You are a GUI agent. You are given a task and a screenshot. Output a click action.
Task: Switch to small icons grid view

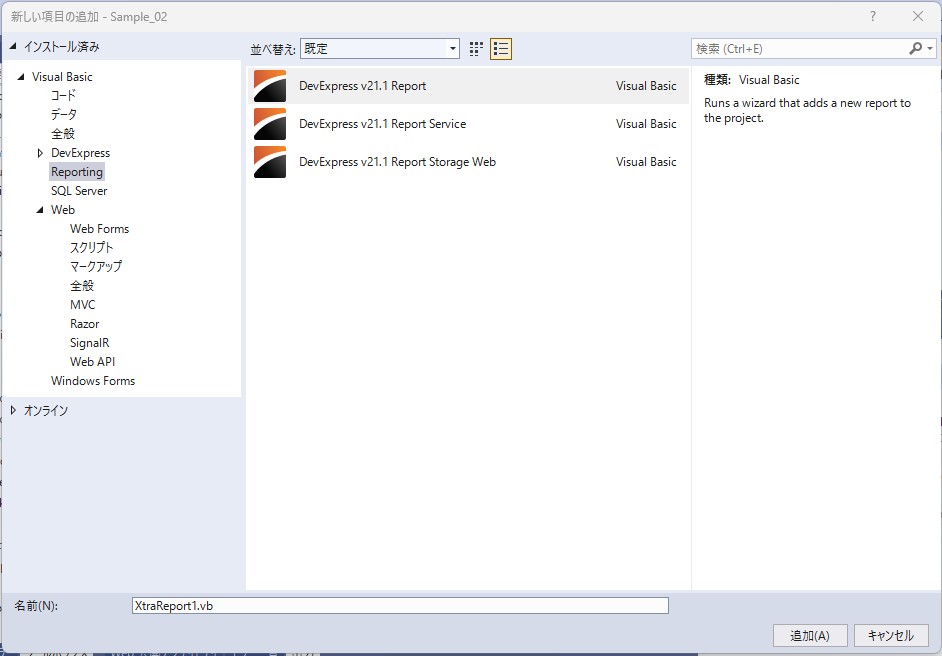tap(476, 49)
